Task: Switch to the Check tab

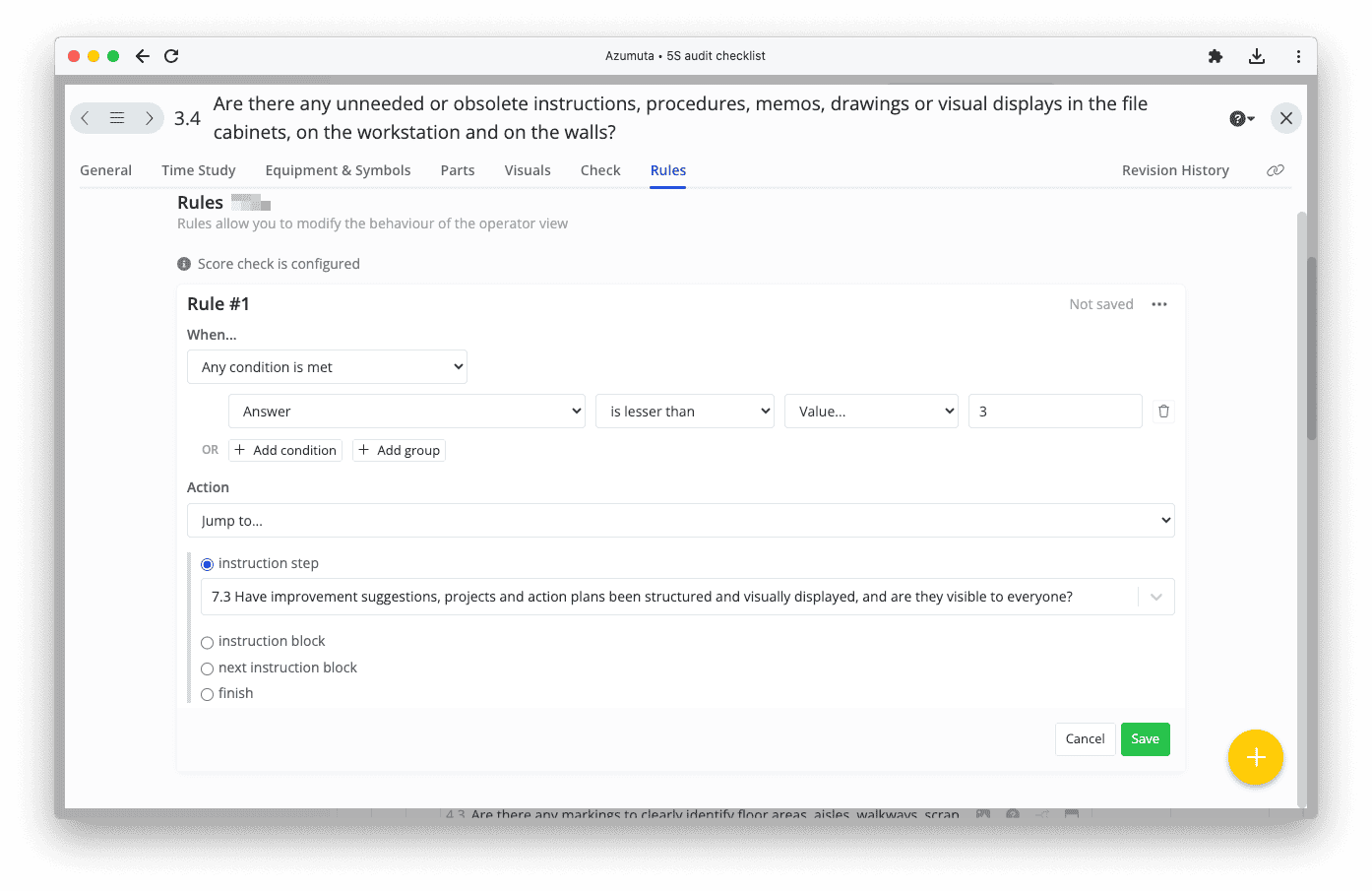Action: click(x=600, y=169)
